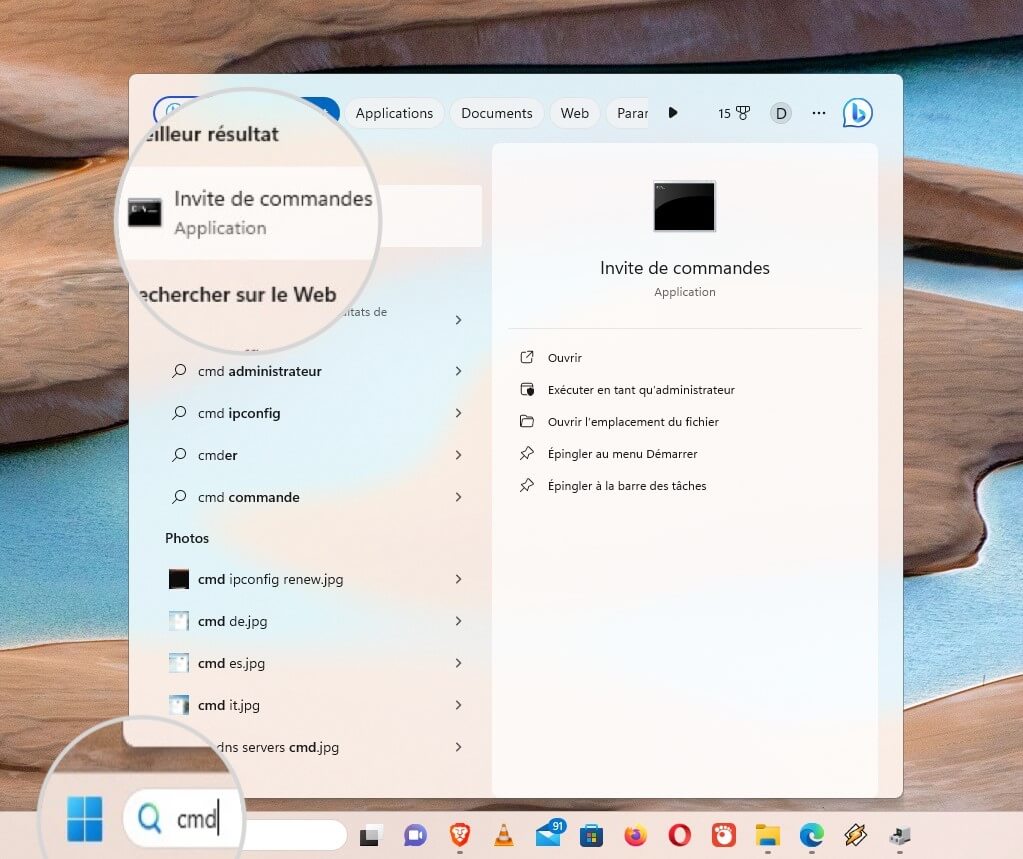Open the rewards points trophy indicator
The width and height of the screenshot is (1023, 859).
point(734,113)
